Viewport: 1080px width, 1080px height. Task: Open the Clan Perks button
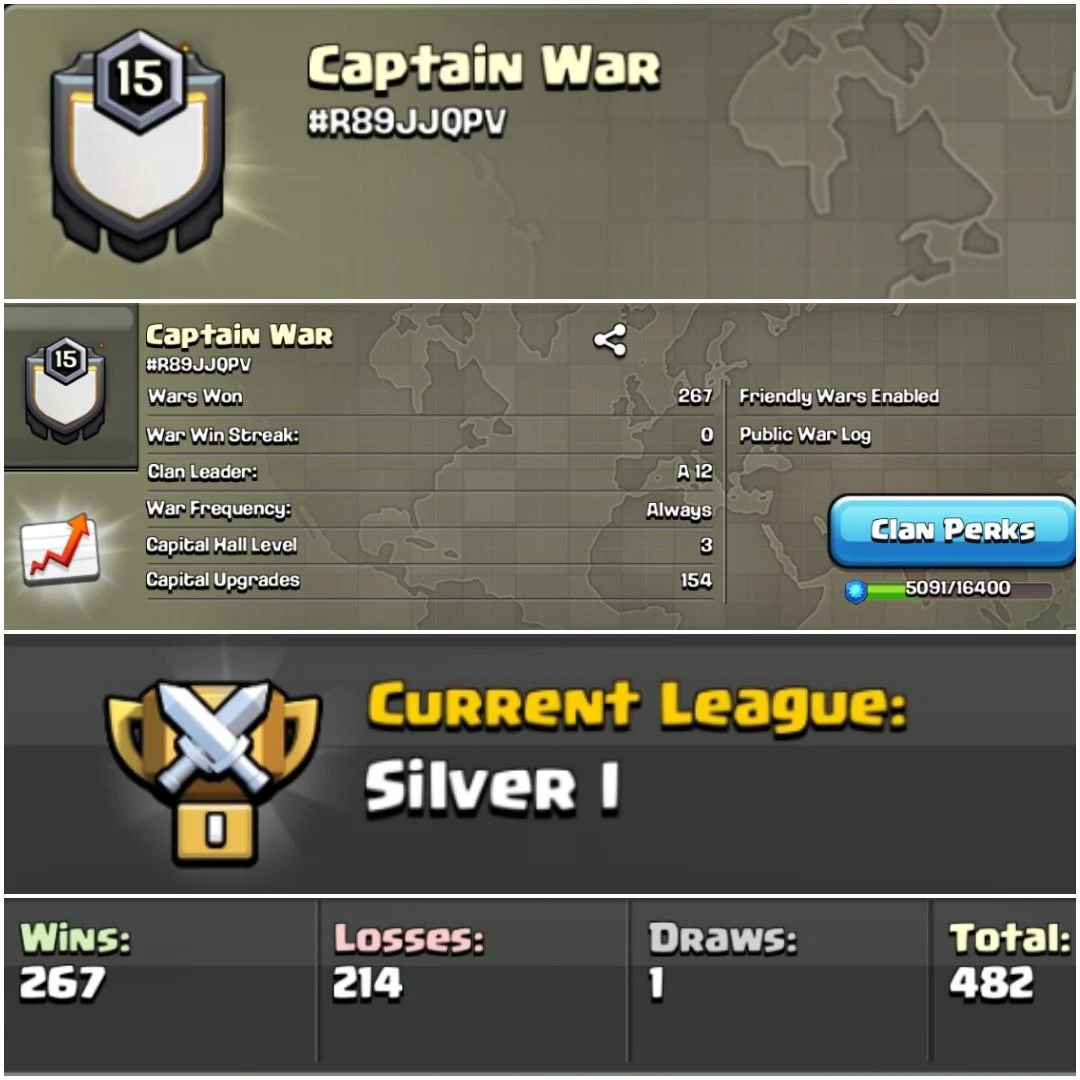pos(951,530)
